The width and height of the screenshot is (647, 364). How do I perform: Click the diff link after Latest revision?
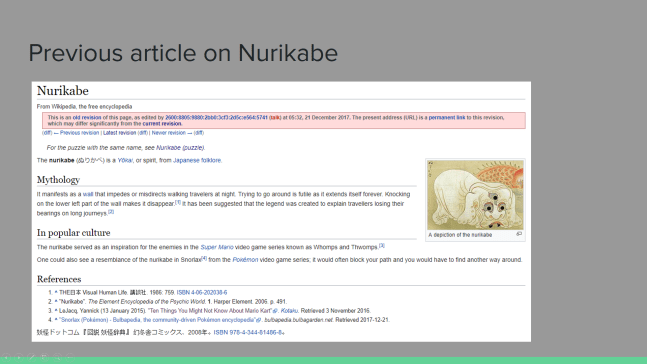coord(143,133)
